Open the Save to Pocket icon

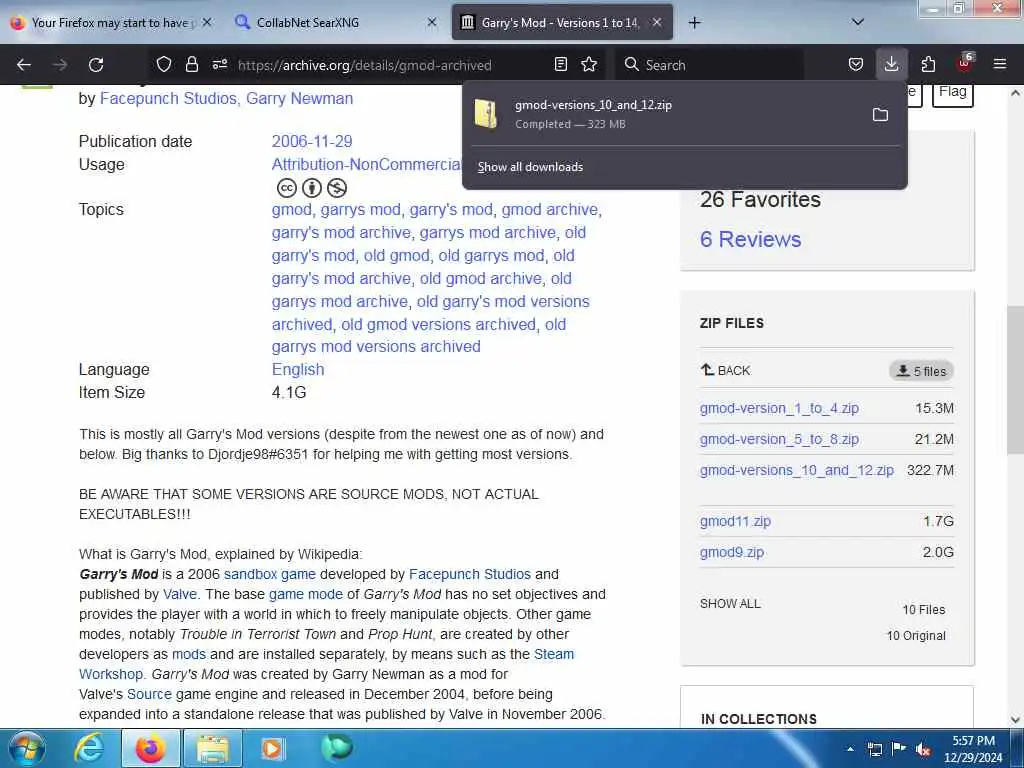856,64
